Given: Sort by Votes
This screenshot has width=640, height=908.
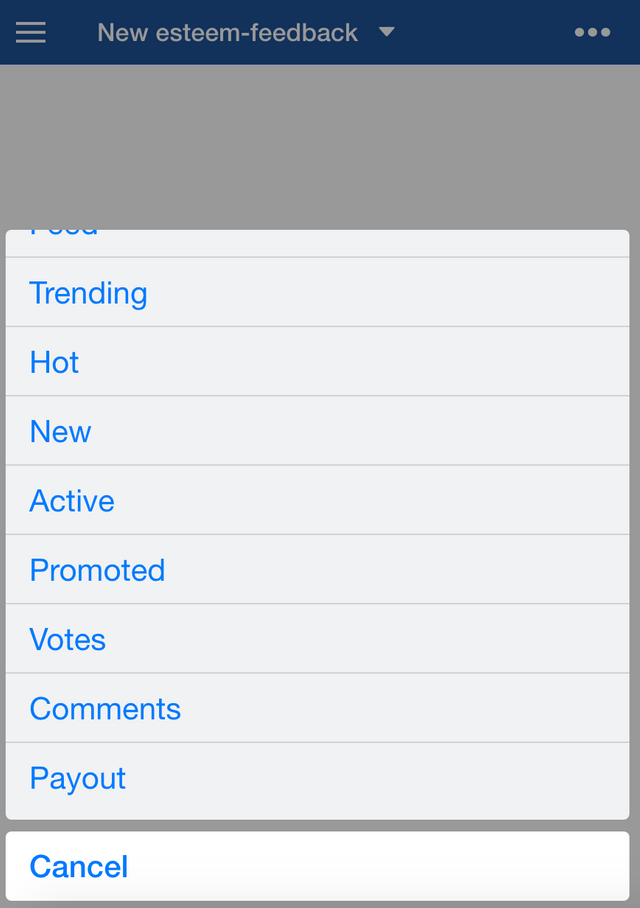Looking at the screenshot, I should [317, 639].
